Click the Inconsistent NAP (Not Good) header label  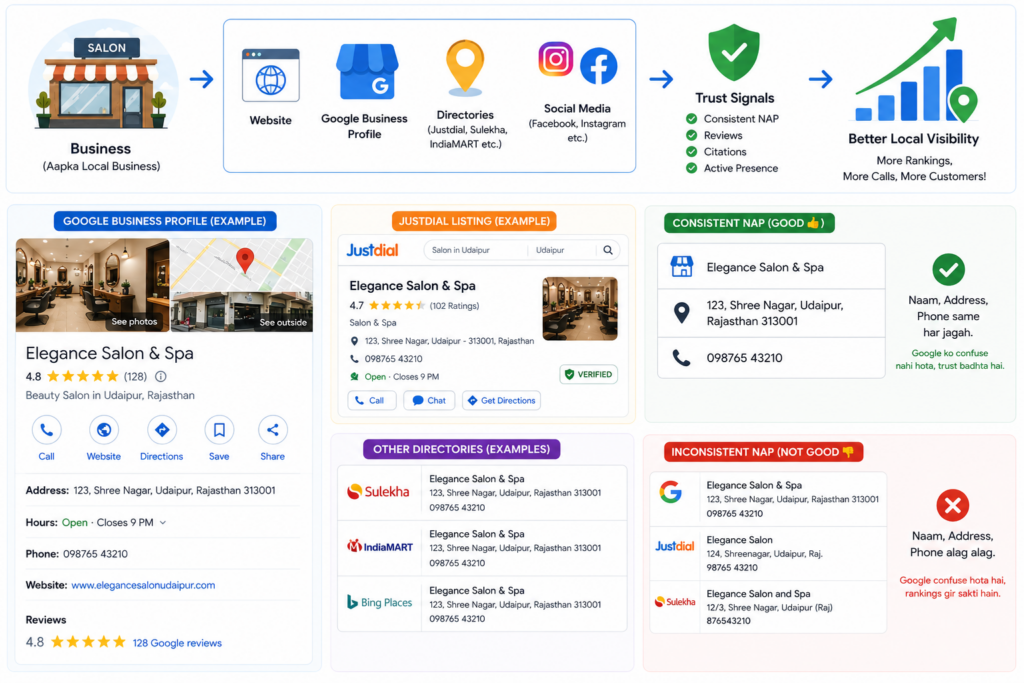click(x=763, y=452)
